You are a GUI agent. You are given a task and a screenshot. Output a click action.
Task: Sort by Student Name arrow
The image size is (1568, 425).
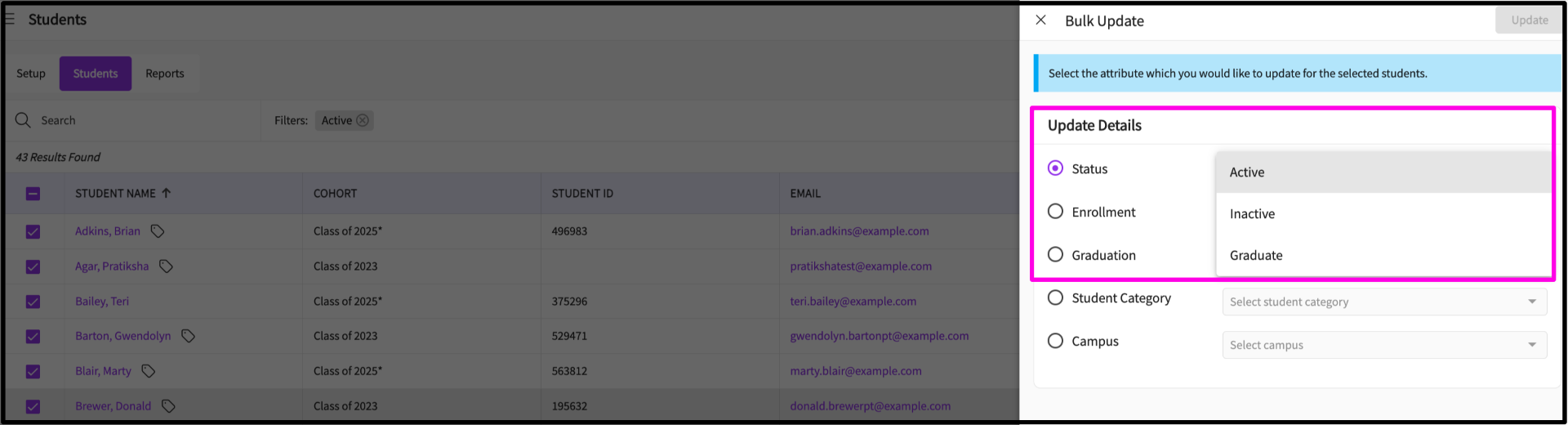pyautogui.click(x=167, y=193)
